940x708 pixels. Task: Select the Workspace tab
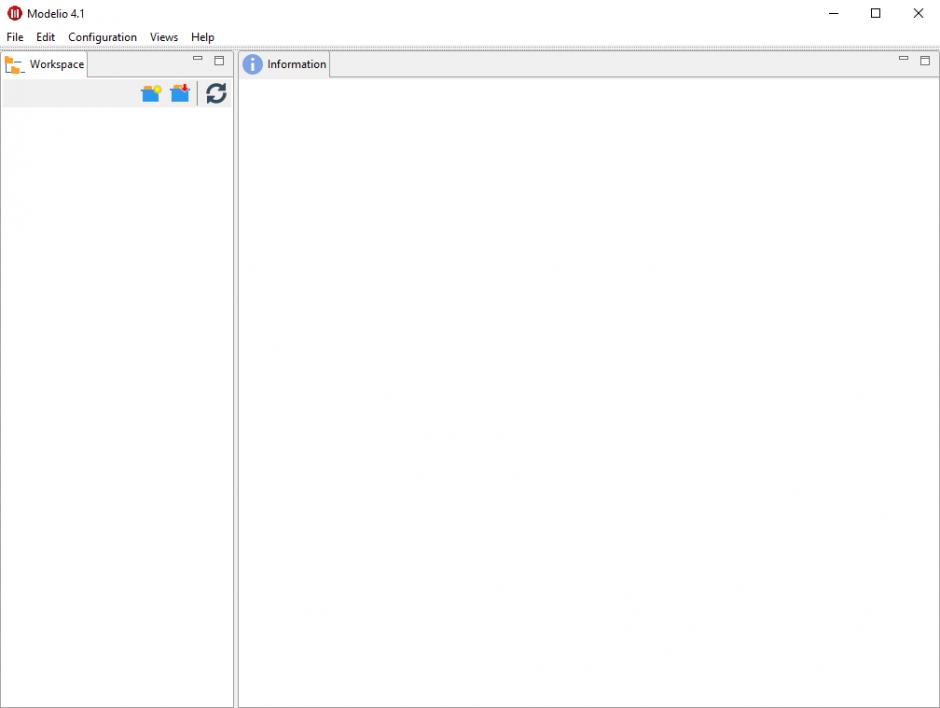[x=46, y=64]
